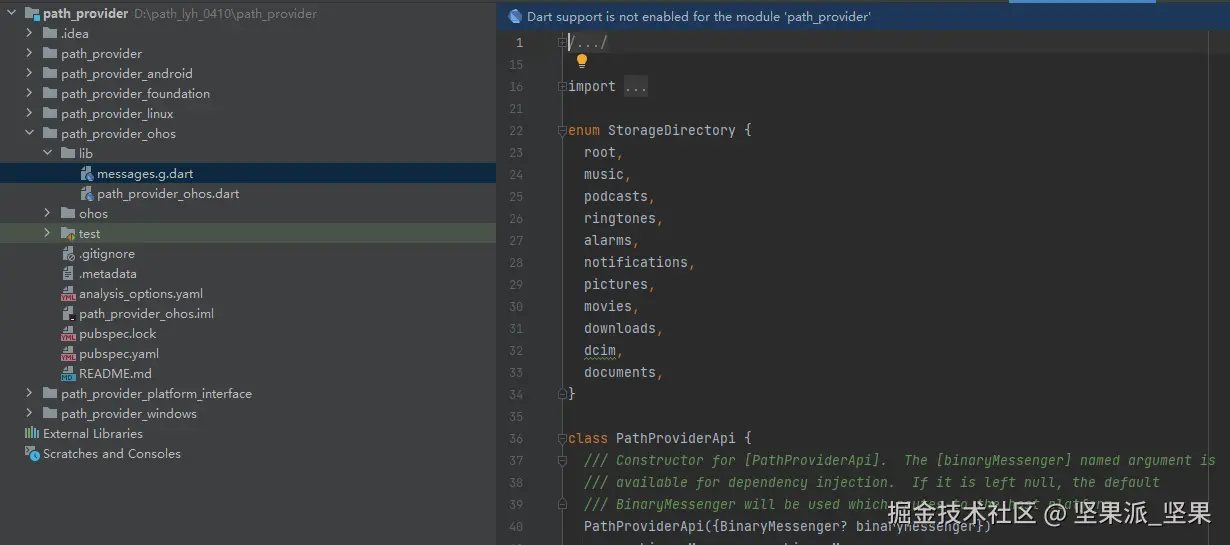
Task: Select pubspec.lock file in tree
Action: pyautogui.click(x=118, y=334)
